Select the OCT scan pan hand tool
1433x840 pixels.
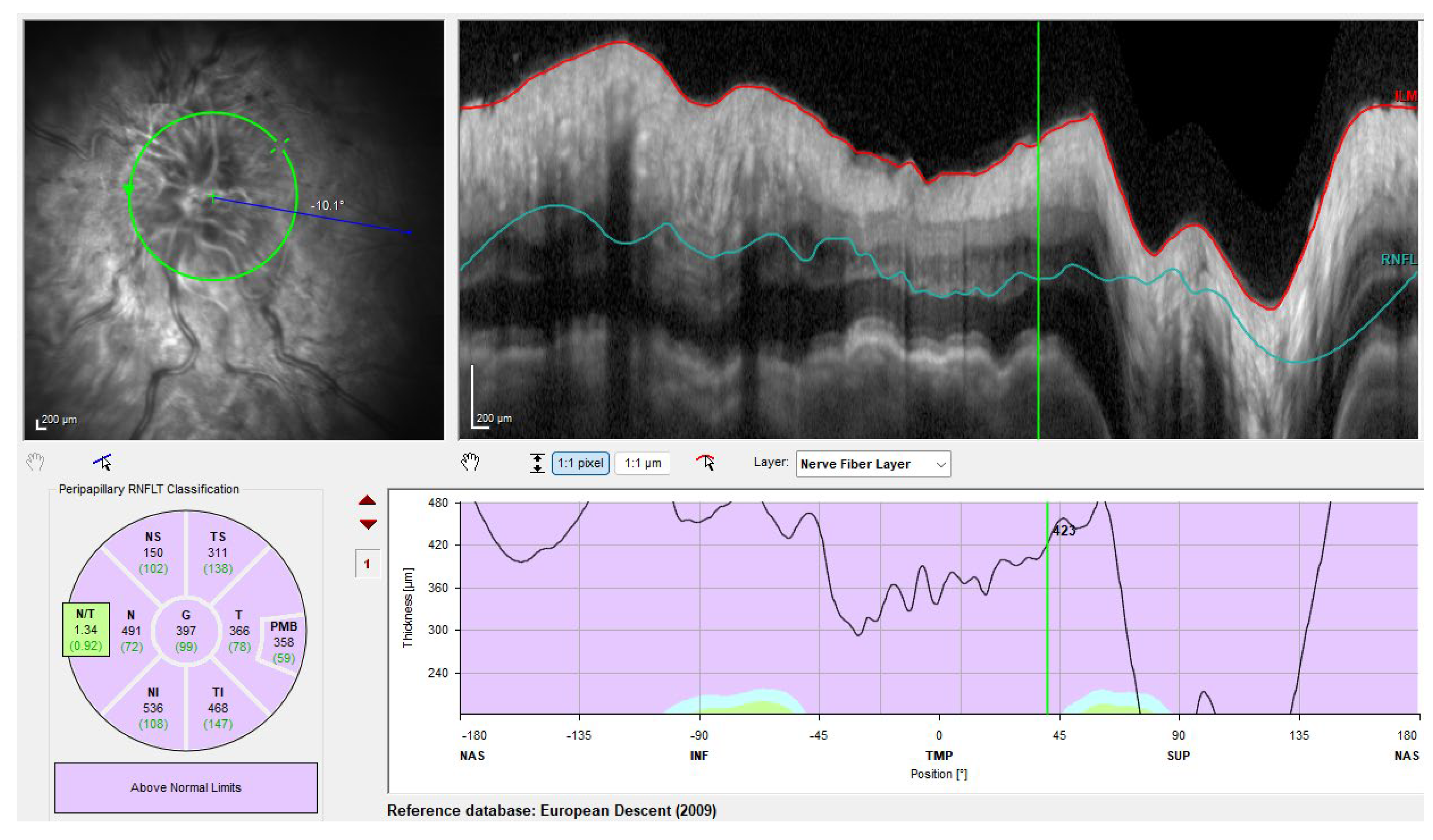(470, 462)
